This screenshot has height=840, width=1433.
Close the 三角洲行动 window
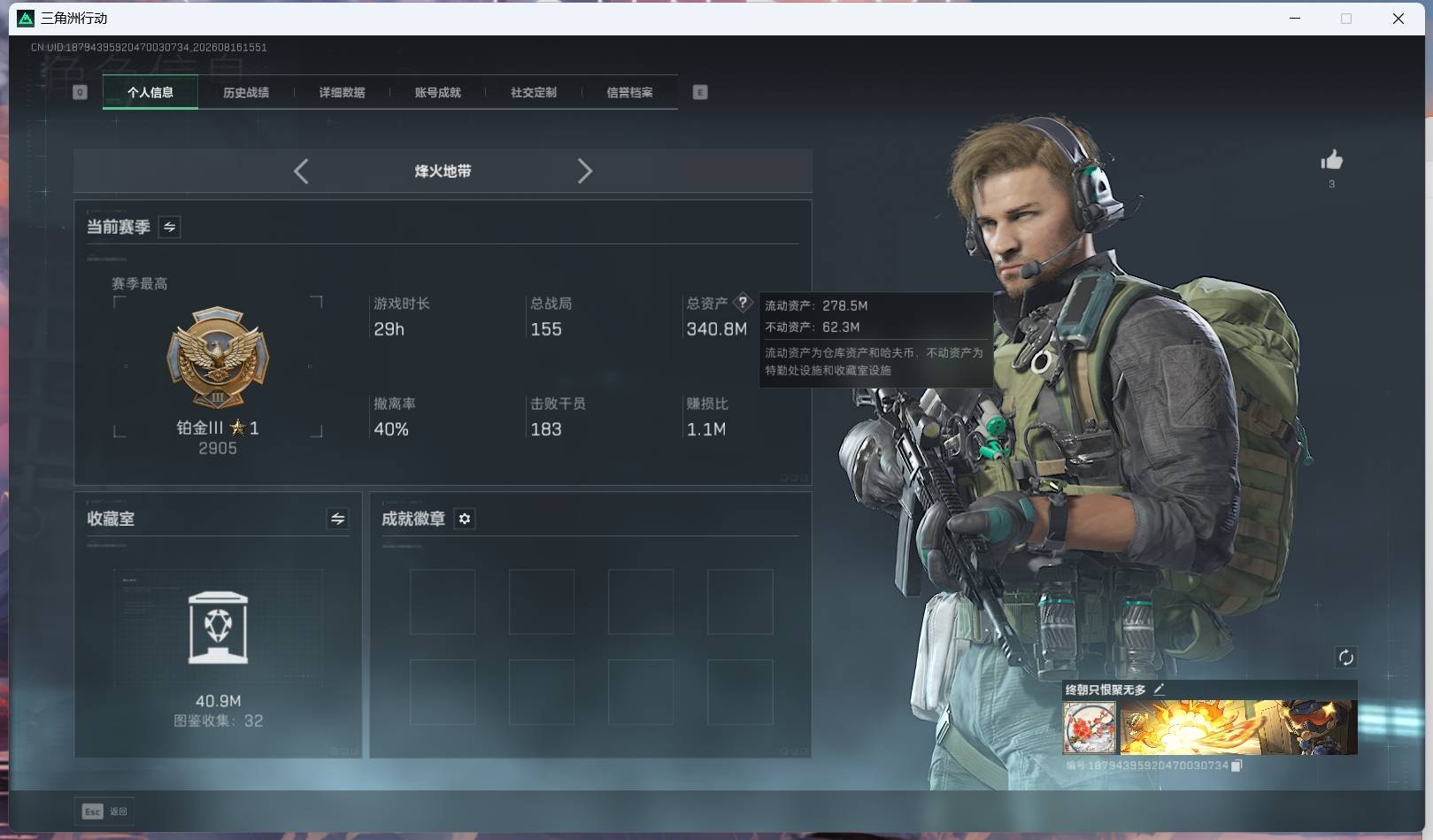[1398, 18]
